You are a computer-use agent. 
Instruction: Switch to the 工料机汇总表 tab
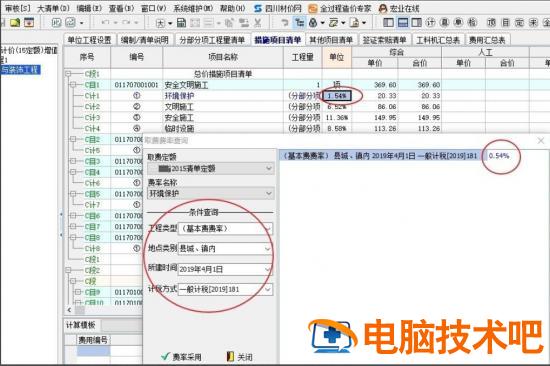[438, 40]
